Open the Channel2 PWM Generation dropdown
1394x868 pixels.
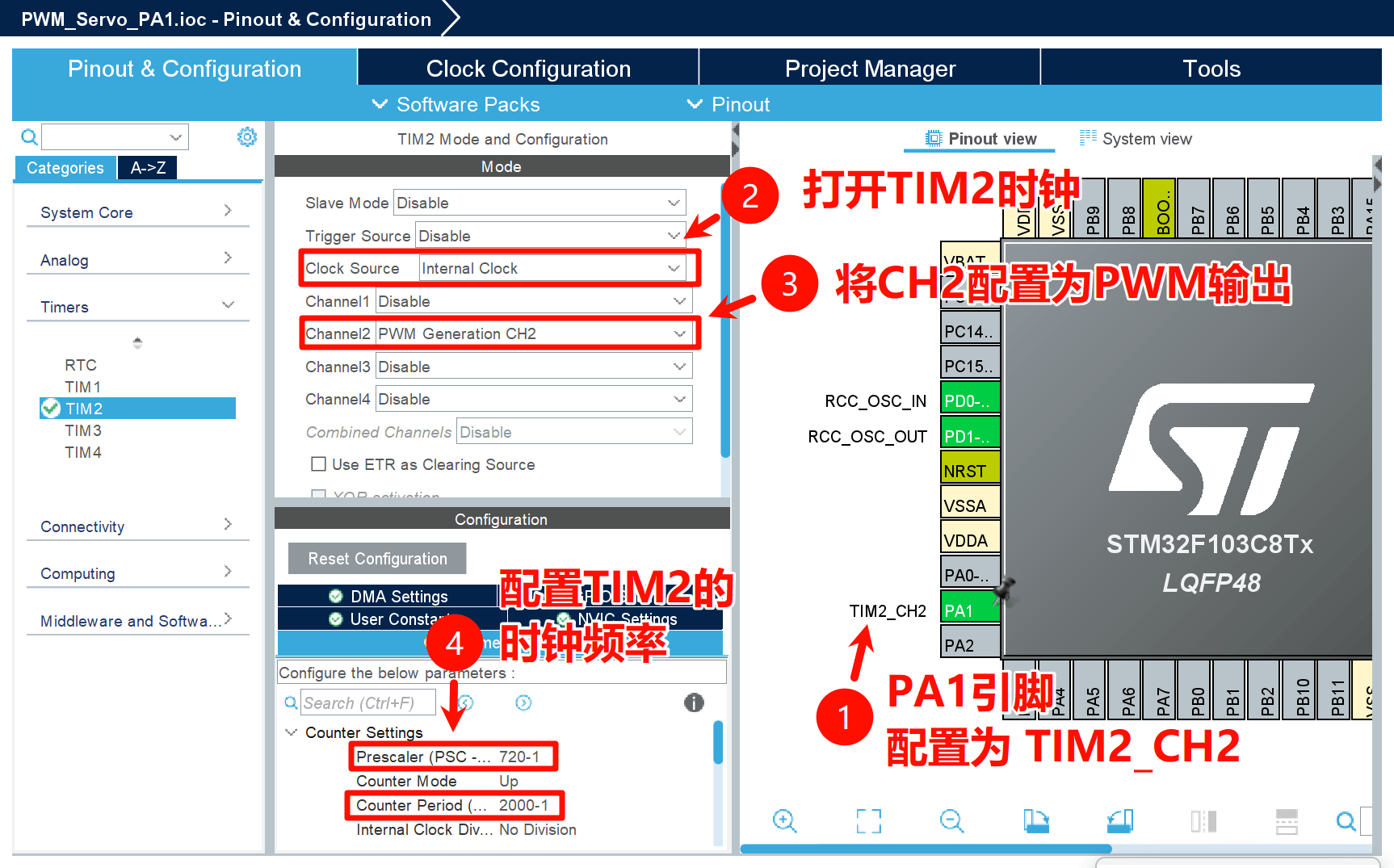tap(533, 333)
